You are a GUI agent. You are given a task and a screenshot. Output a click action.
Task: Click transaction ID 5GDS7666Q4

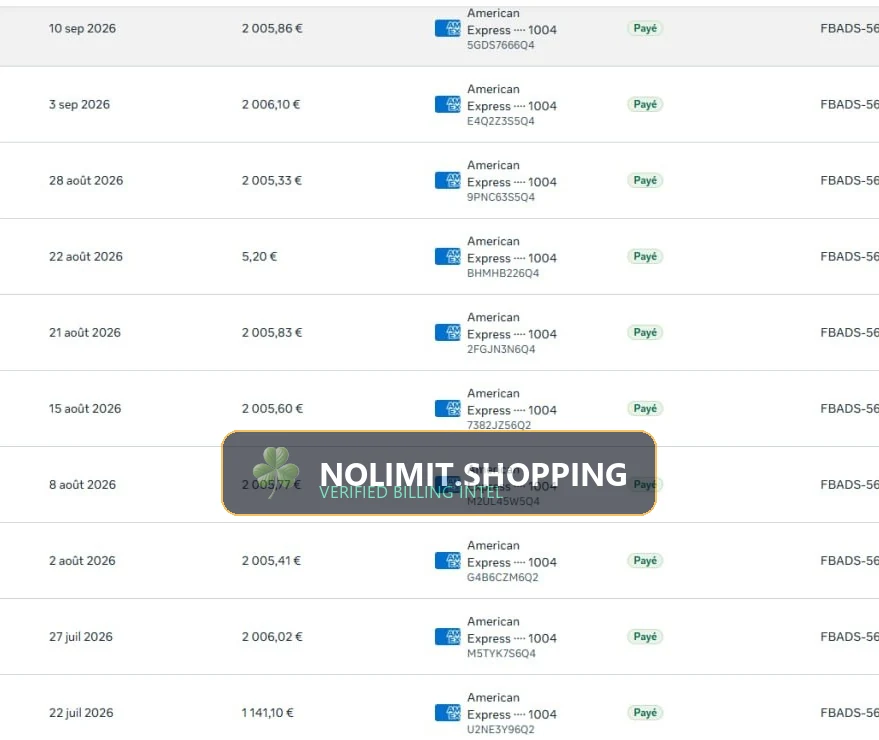501,45
